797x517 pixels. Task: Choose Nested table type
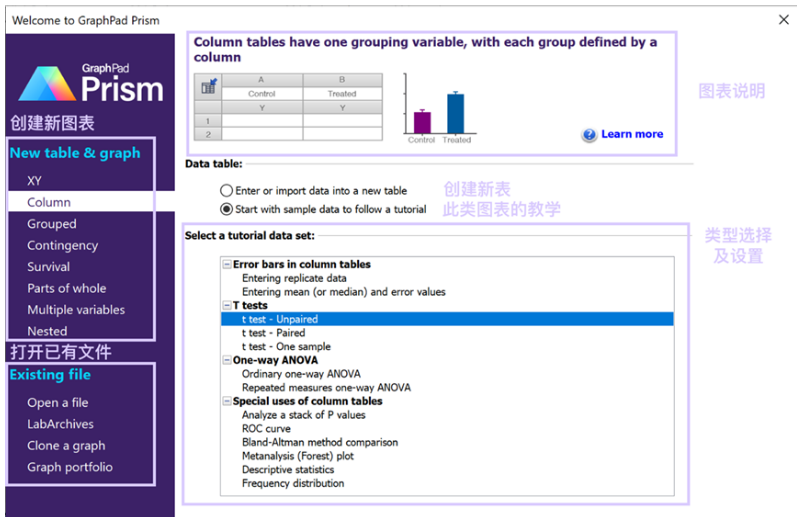pyautogui.click(x=47, y=331)
